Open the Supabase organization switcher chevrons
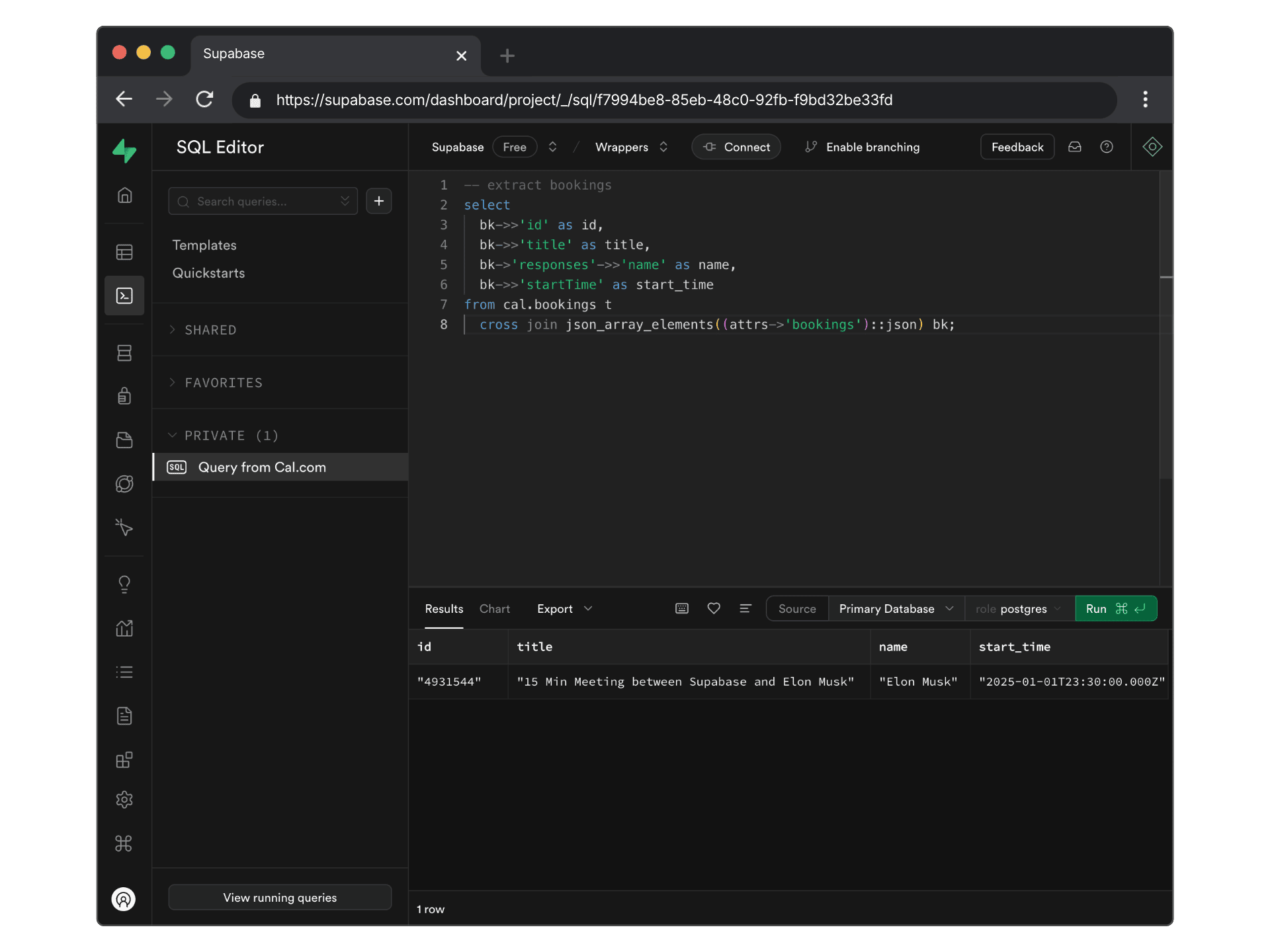1270x952 pixels. click(x=552, y=147)
